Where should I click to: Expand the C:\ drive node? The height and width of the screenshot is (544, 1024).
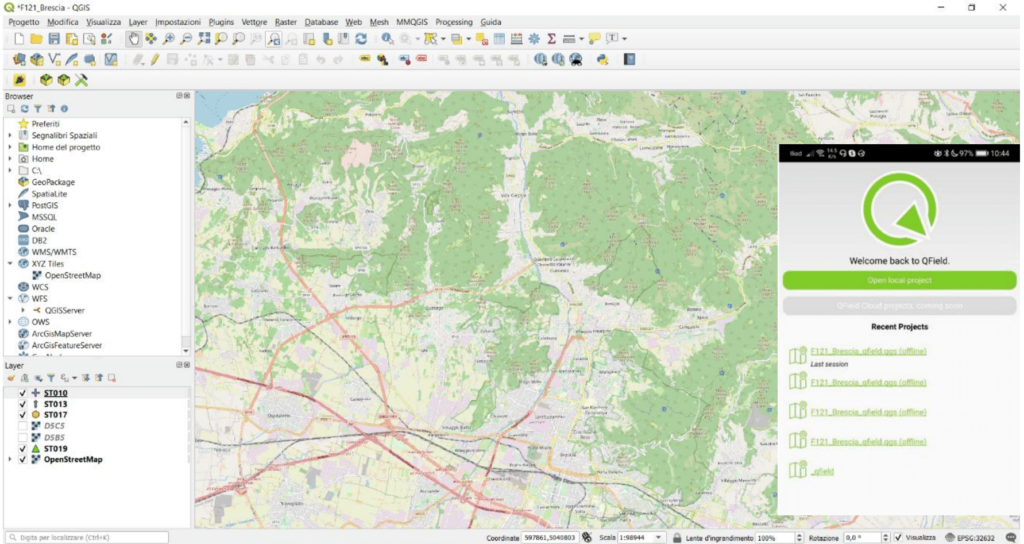(10, 170)
